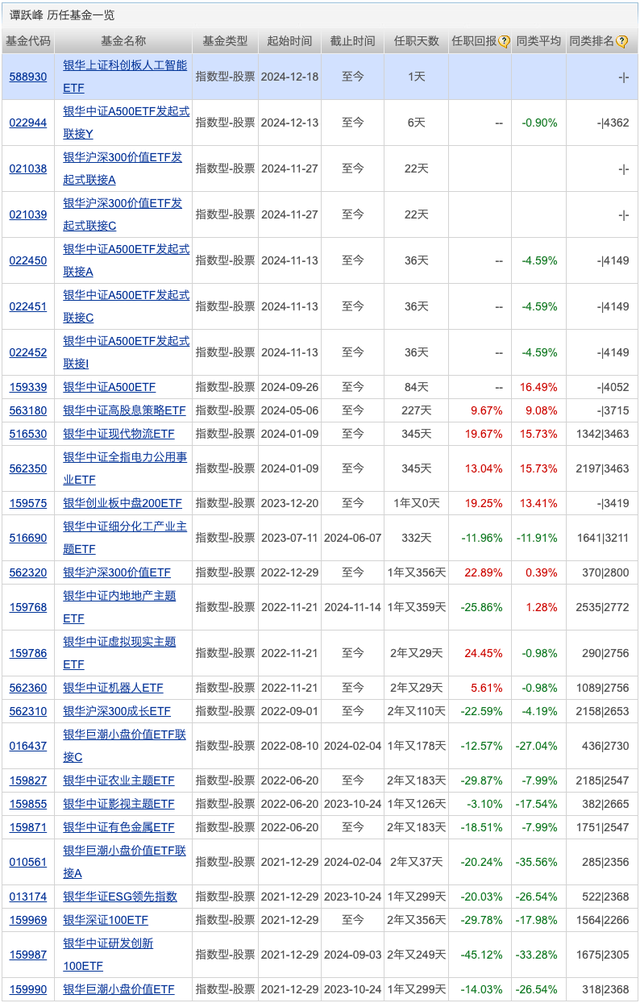Open the 银华沪深300价值ETF发起式联接A link
This screenshot has height=1003, width=640.
coord(123,169)
